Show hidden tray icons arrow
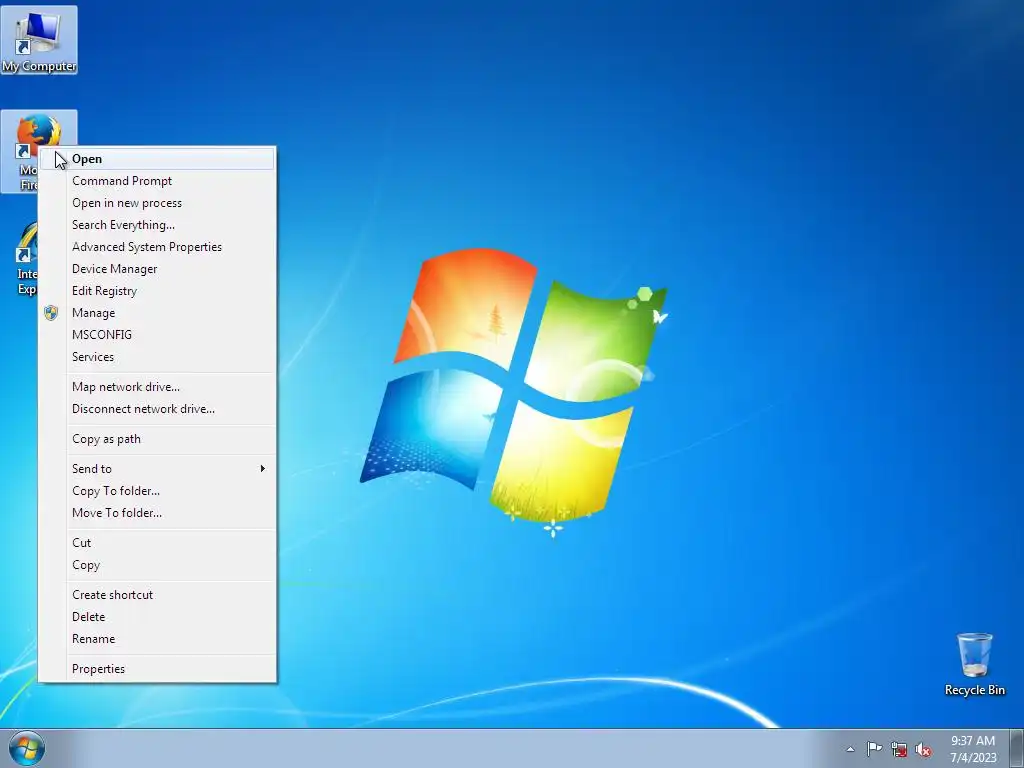Viewport: 1024px width, 768px height. coord(850,749)
